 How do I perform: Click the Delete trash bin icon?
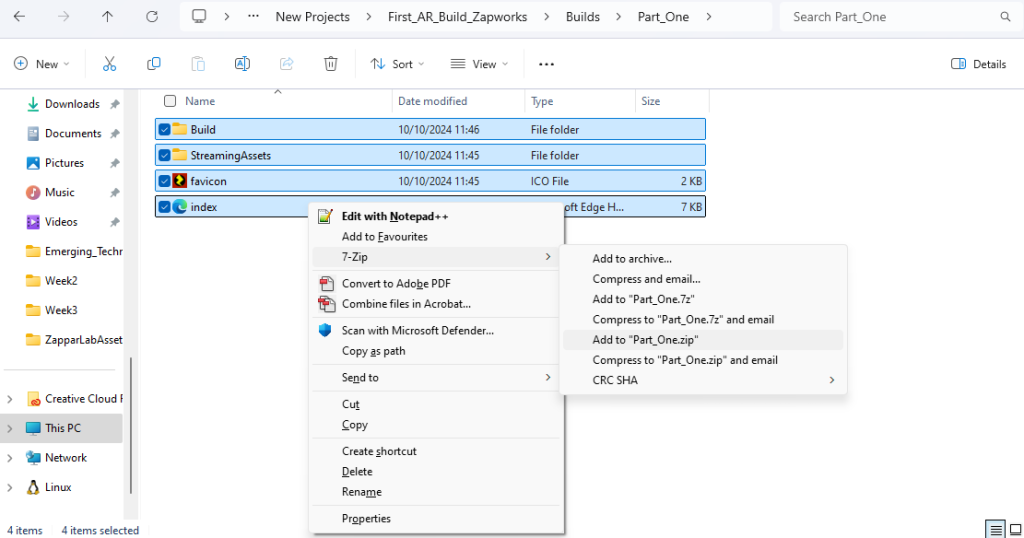click(330, 64)
